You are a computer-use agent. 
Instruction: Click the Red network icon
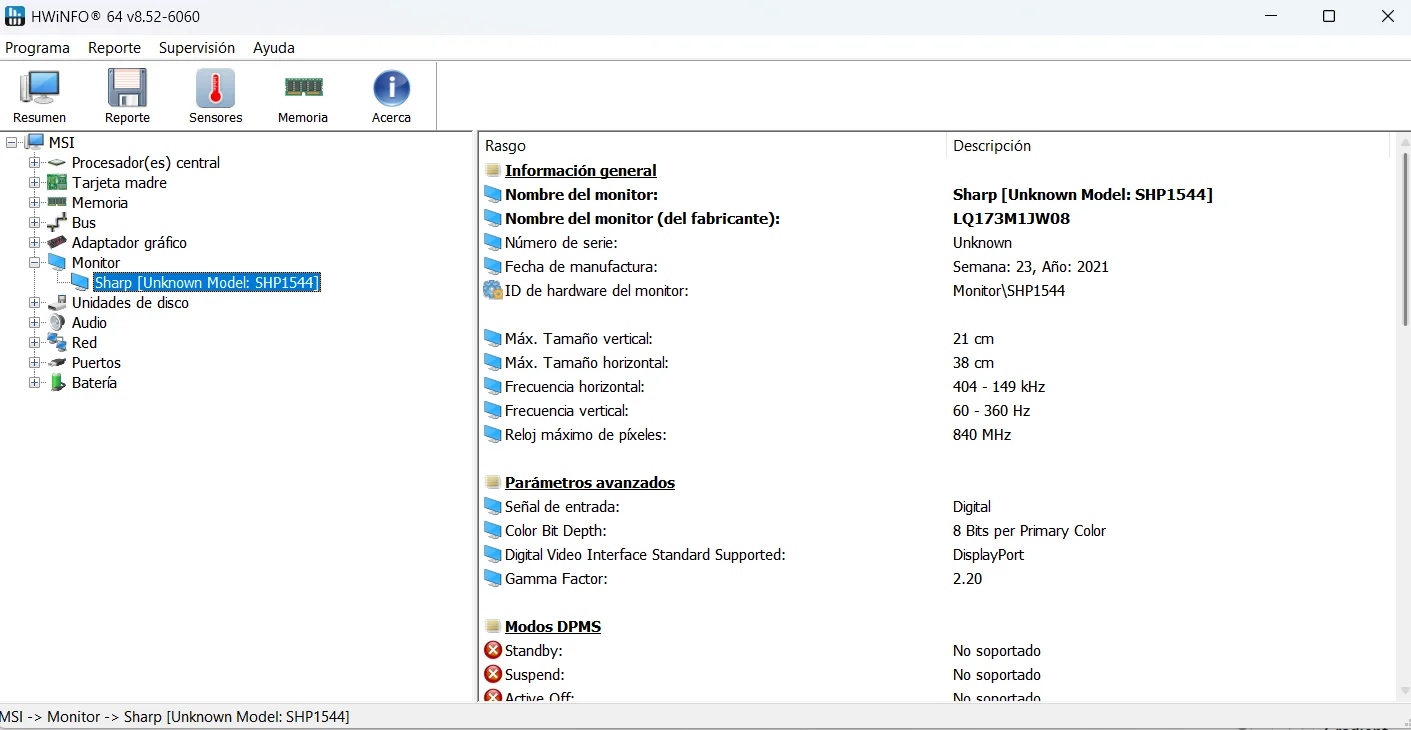[57, 342]
